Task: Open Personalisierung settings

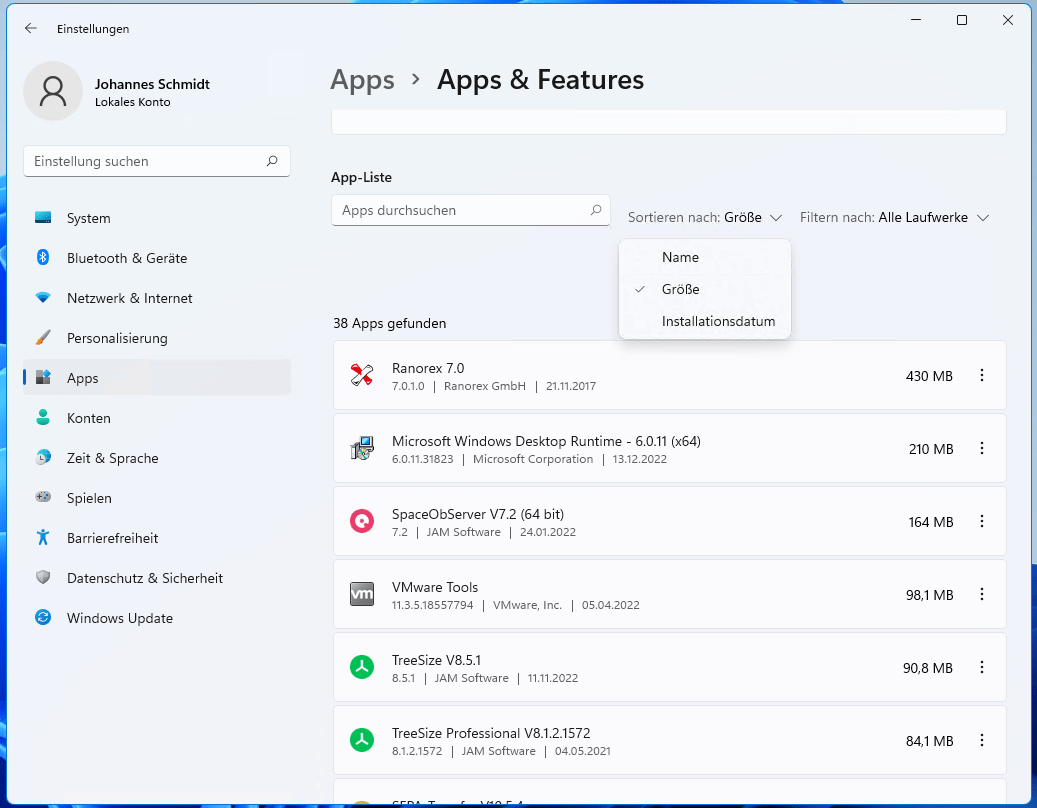Action: click(157, 338)
